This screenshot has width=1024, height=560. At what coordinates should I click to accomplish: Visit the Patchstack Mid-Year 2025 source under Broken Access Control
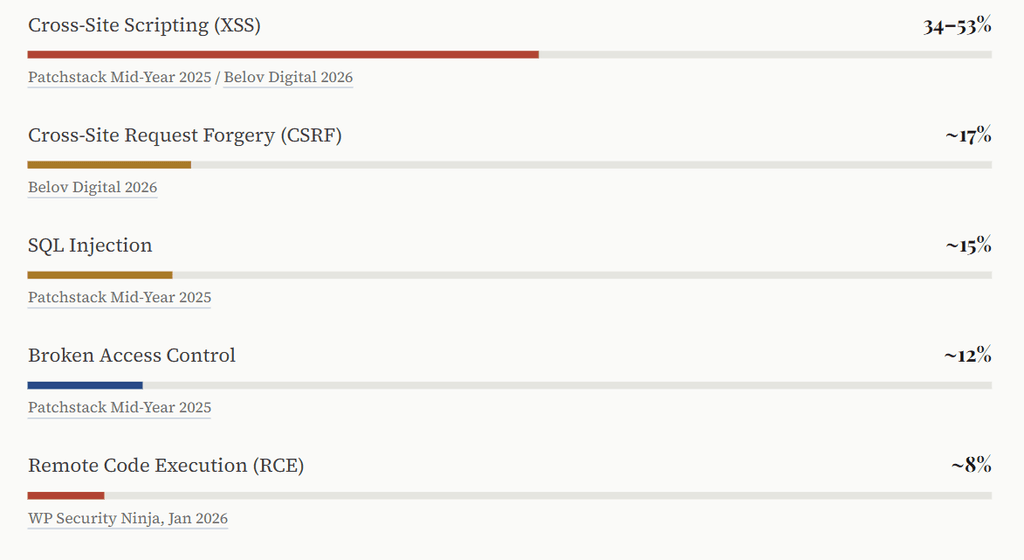(119, 407)
